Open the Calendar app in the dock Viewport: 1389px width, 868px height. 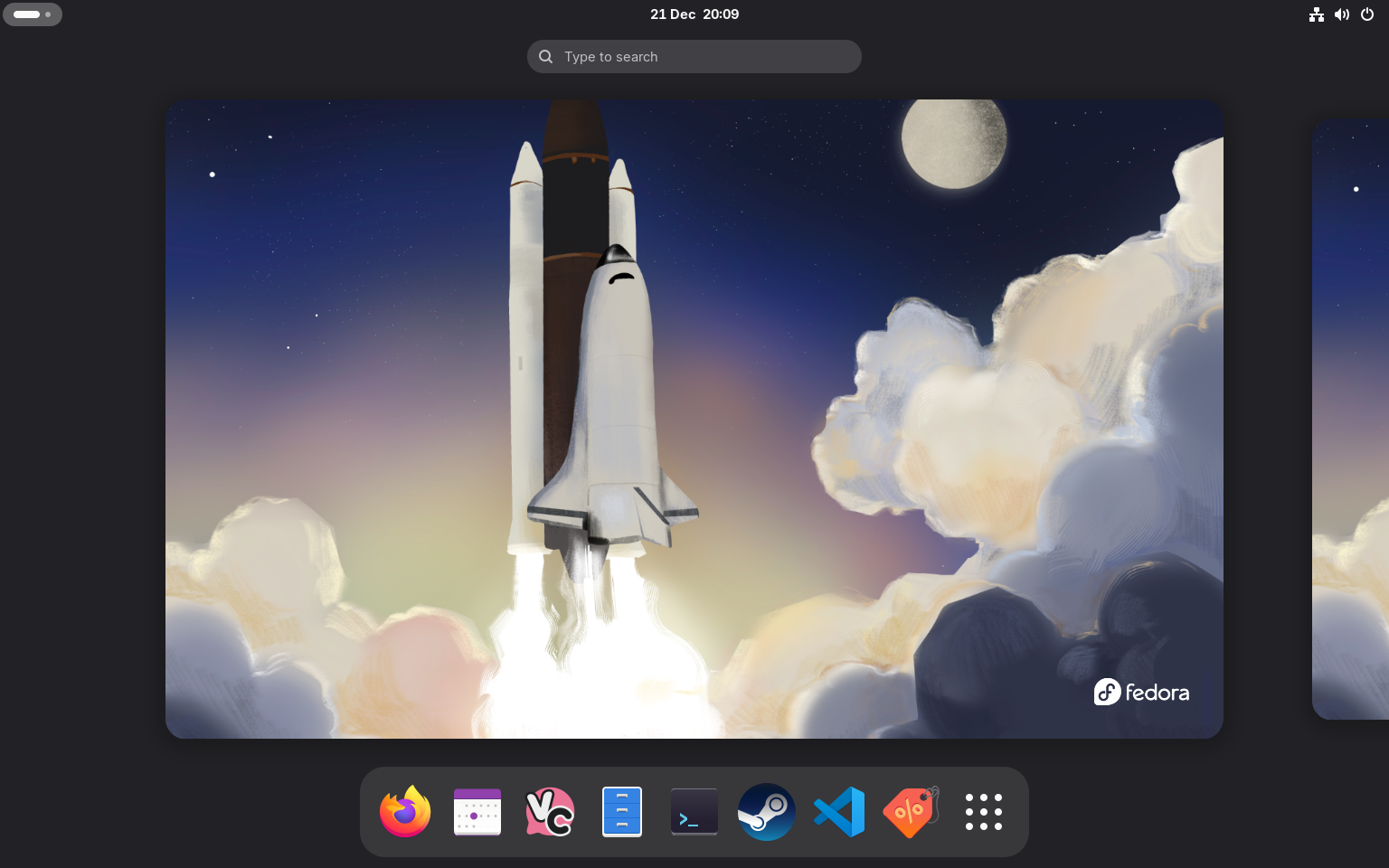click(x=477, y=812)
